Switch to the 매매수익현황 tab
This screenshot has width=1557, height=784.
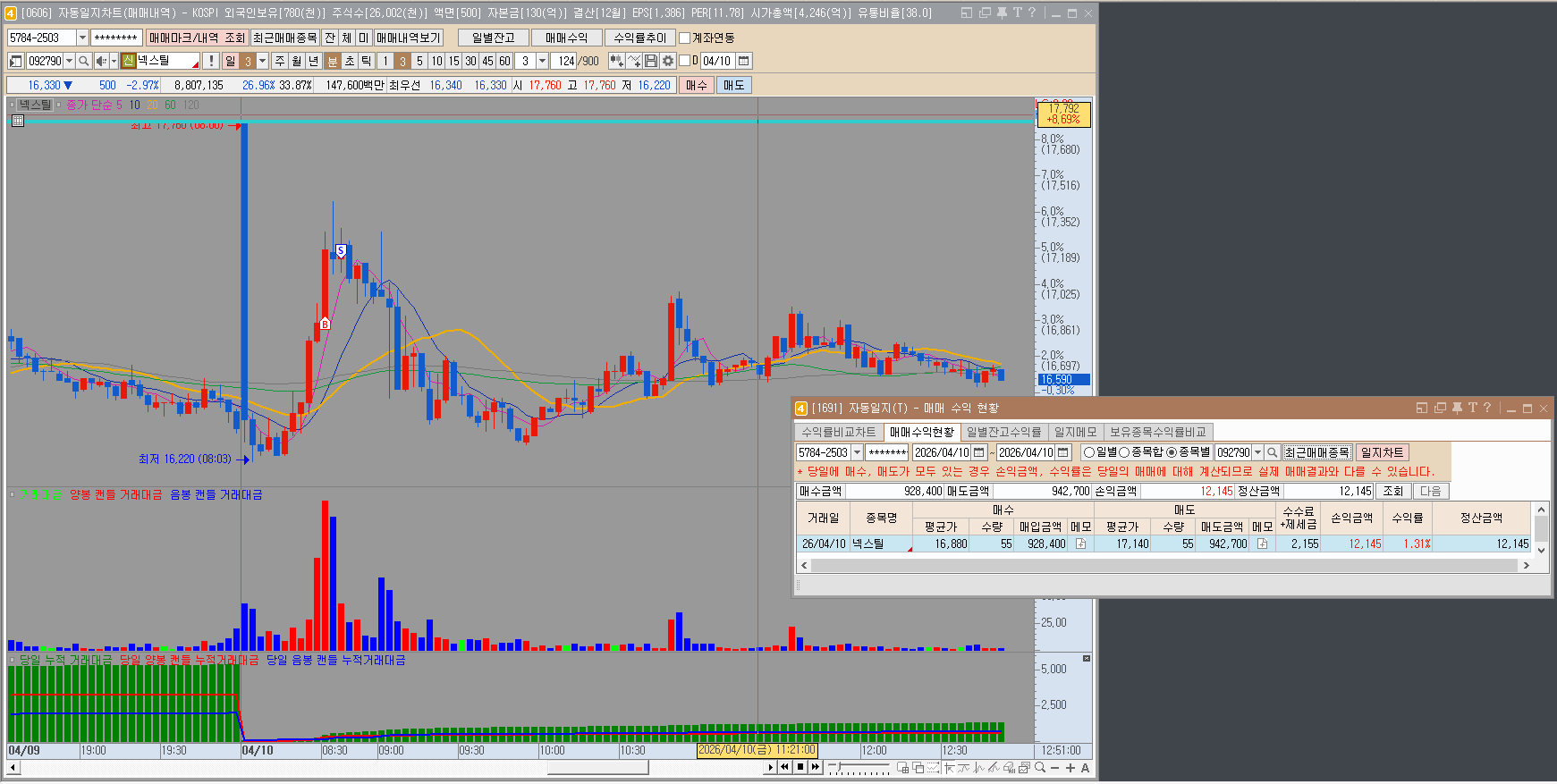[x=922, y=432]
